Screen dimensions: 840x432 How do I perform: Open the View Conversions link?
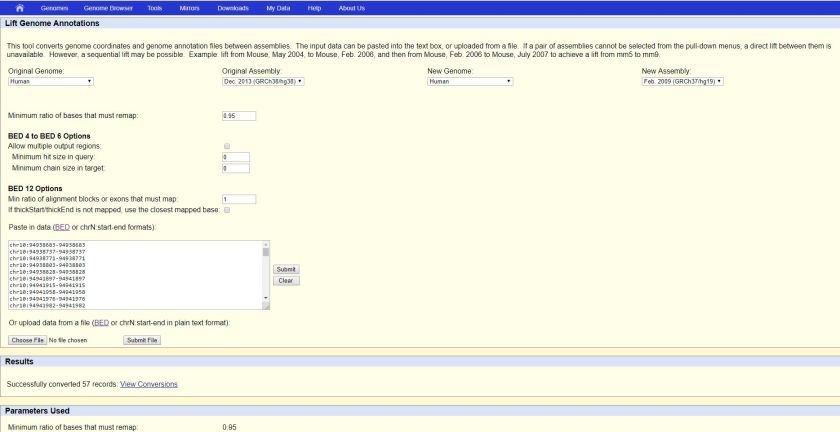pyautogui.click(x=148, y=383)
